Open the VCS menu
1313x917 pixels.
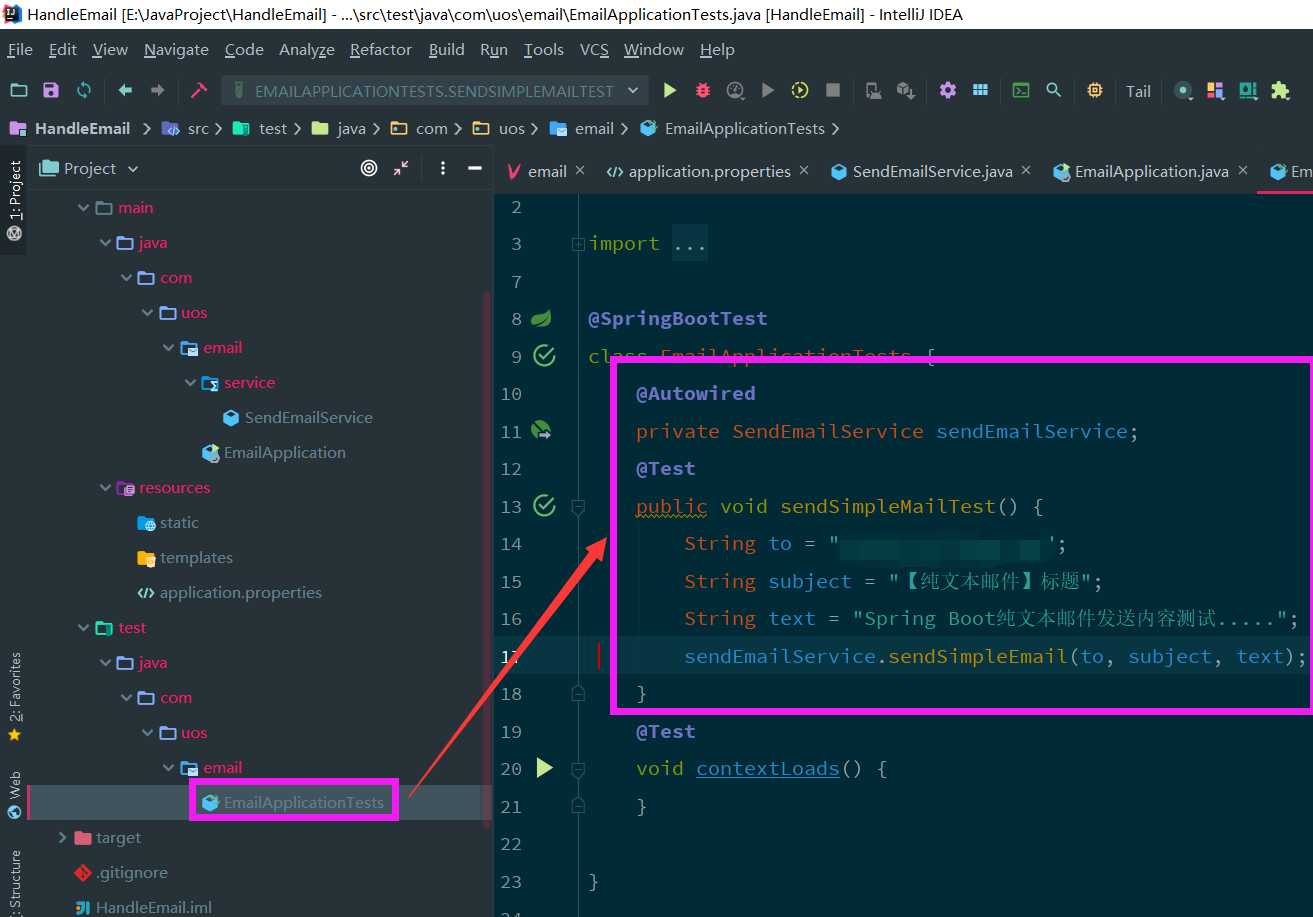click(594, 49)
